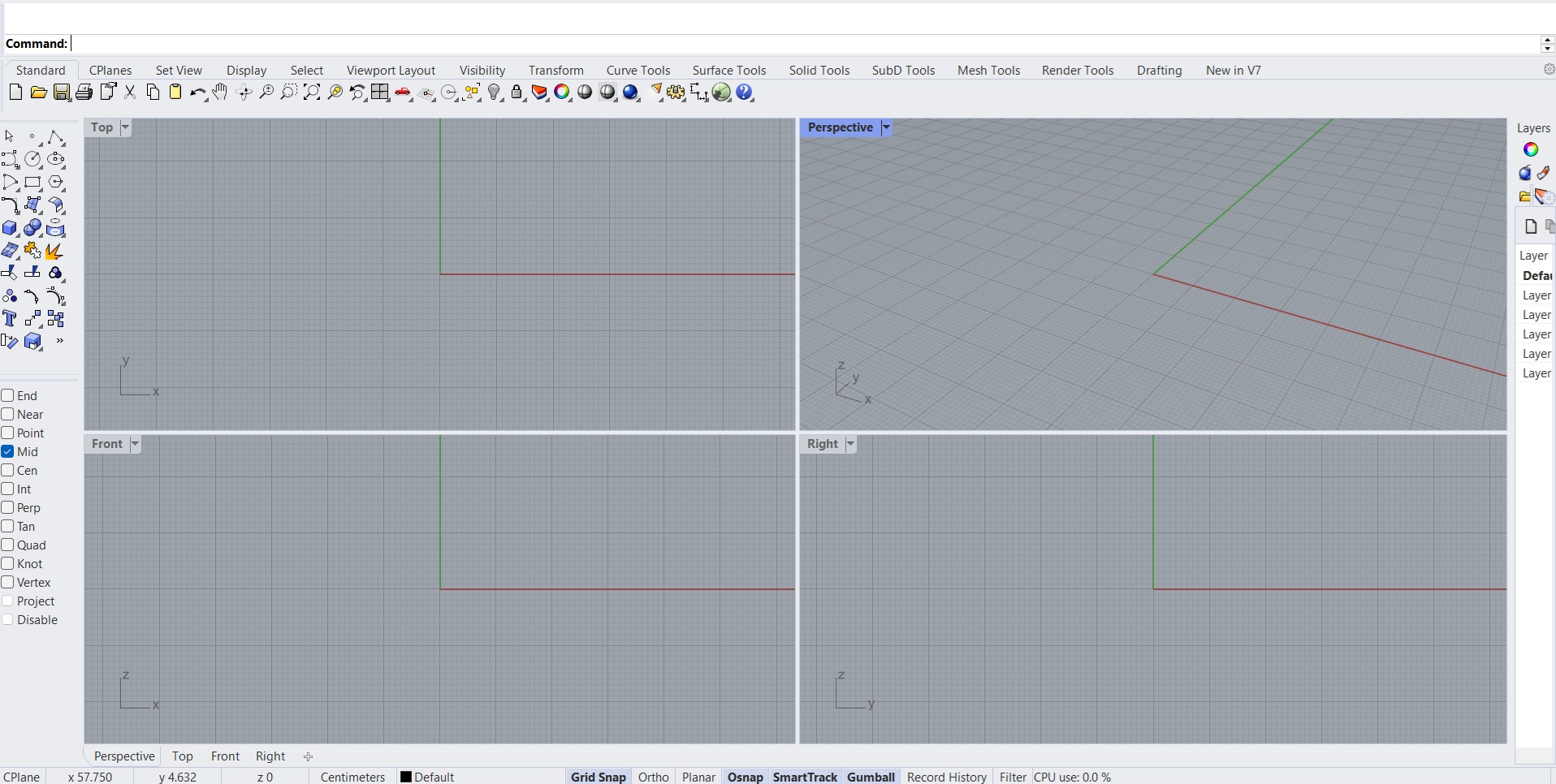The height and width of the screenshot is (784, 1556).
Task: Click the Save file icon
Action: coord(62,93)
